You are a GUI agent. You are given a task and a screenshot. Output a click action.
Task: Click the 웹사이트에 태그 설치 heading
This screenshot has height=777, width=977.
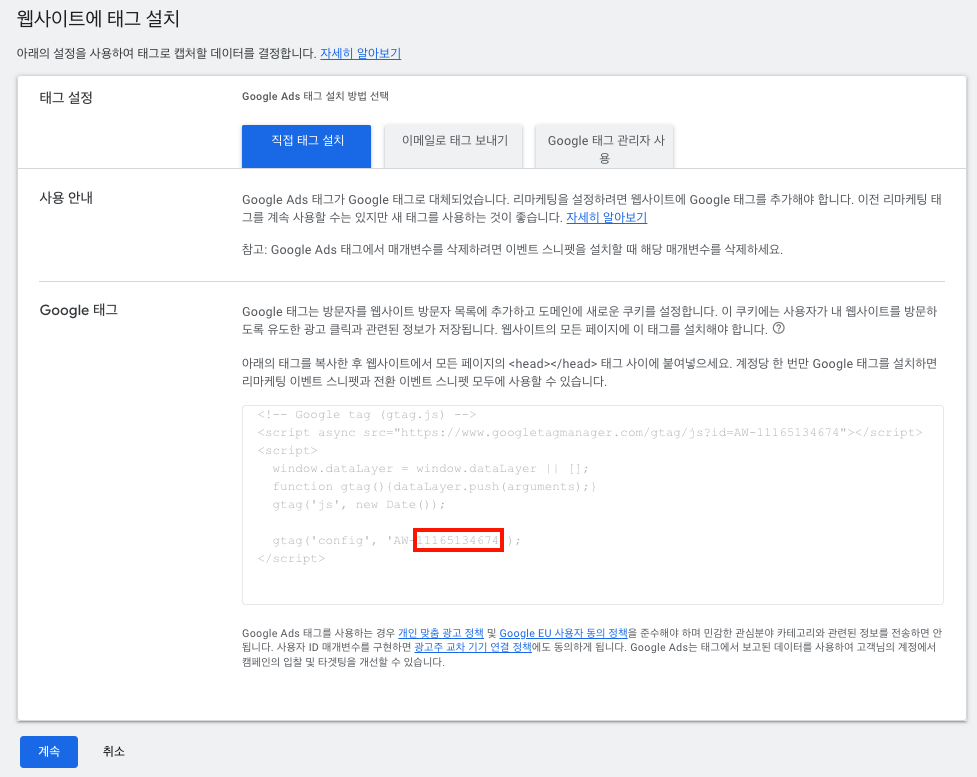pos(98,19)
